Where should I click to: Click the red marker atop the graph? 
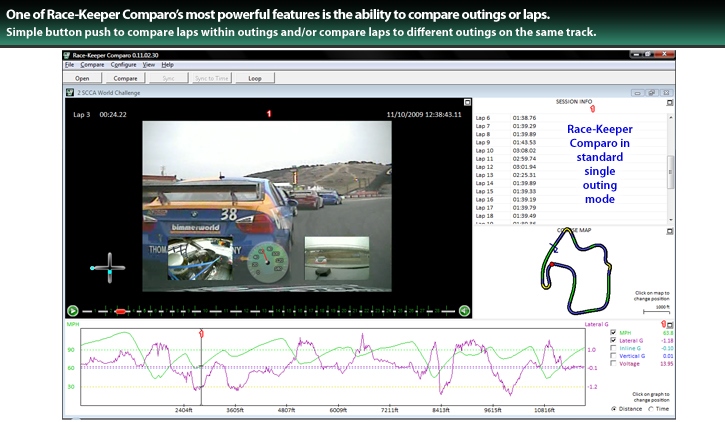coord(201,332)
